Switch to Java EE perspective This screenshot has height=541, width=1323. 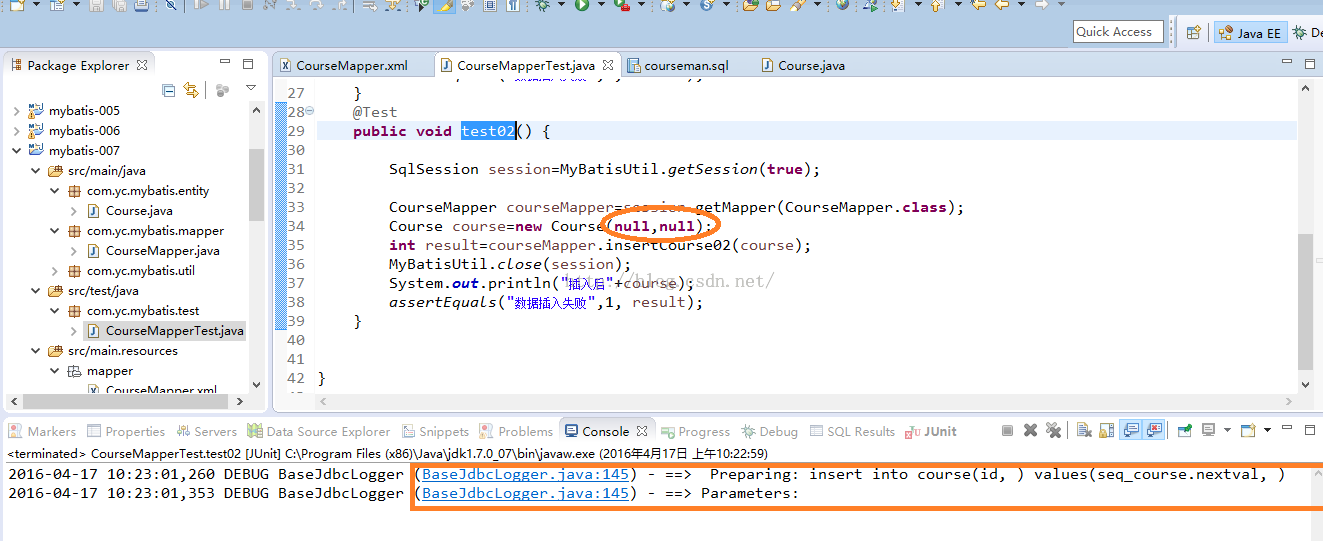[1249, 33]
